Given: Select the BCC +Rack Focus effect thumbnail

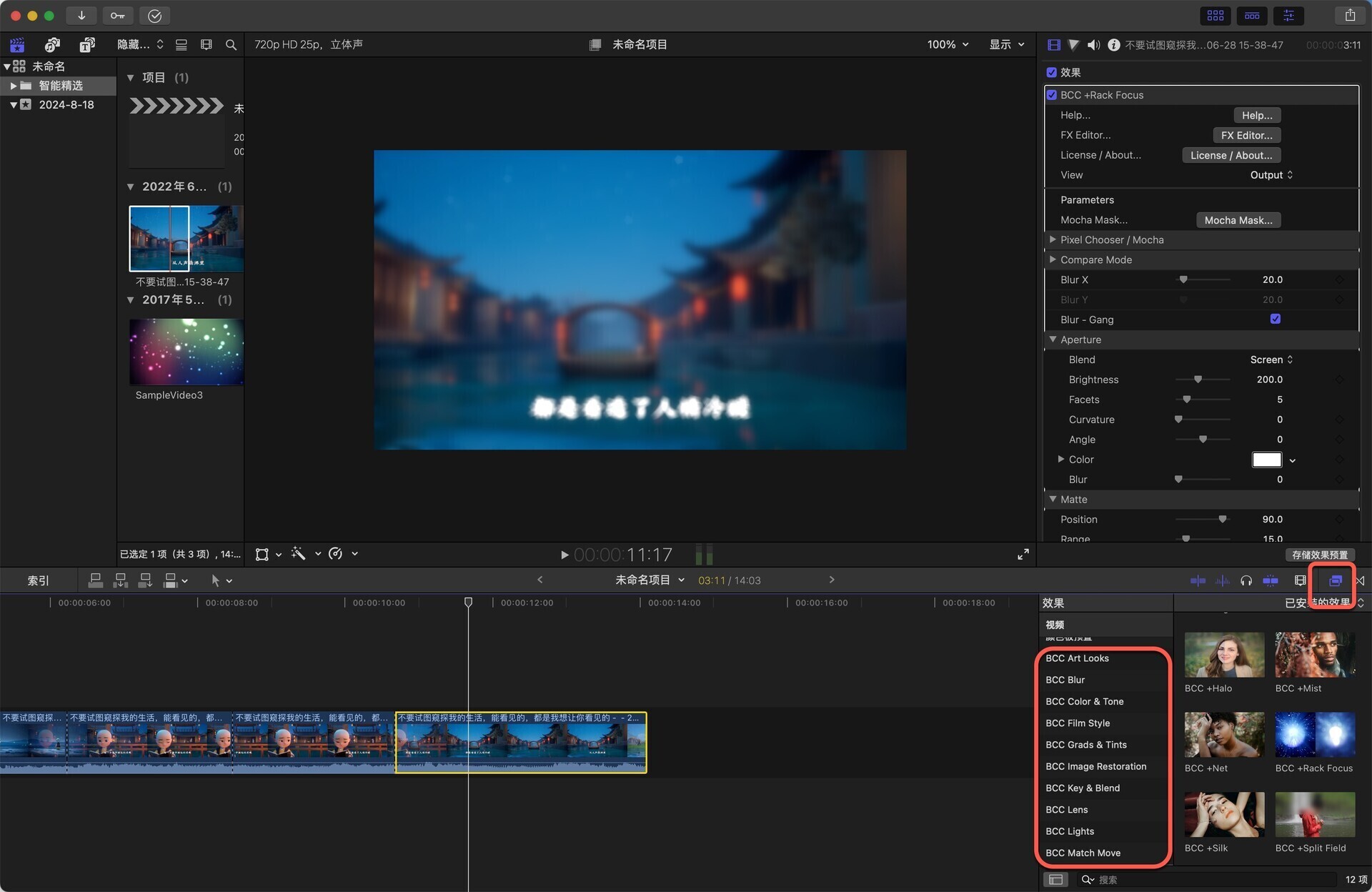Looking at the screenshot, I should click(x=1316, y=735).
